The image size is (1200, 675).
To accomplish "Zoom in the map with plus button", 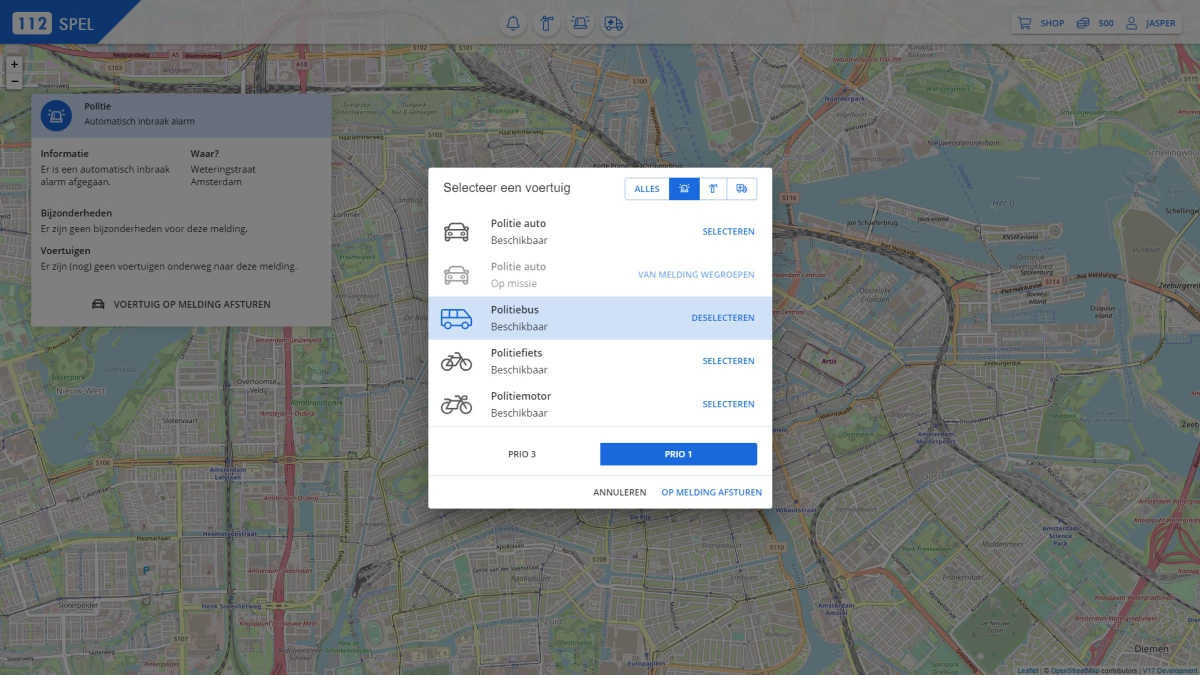I will [x=14, y=64].
